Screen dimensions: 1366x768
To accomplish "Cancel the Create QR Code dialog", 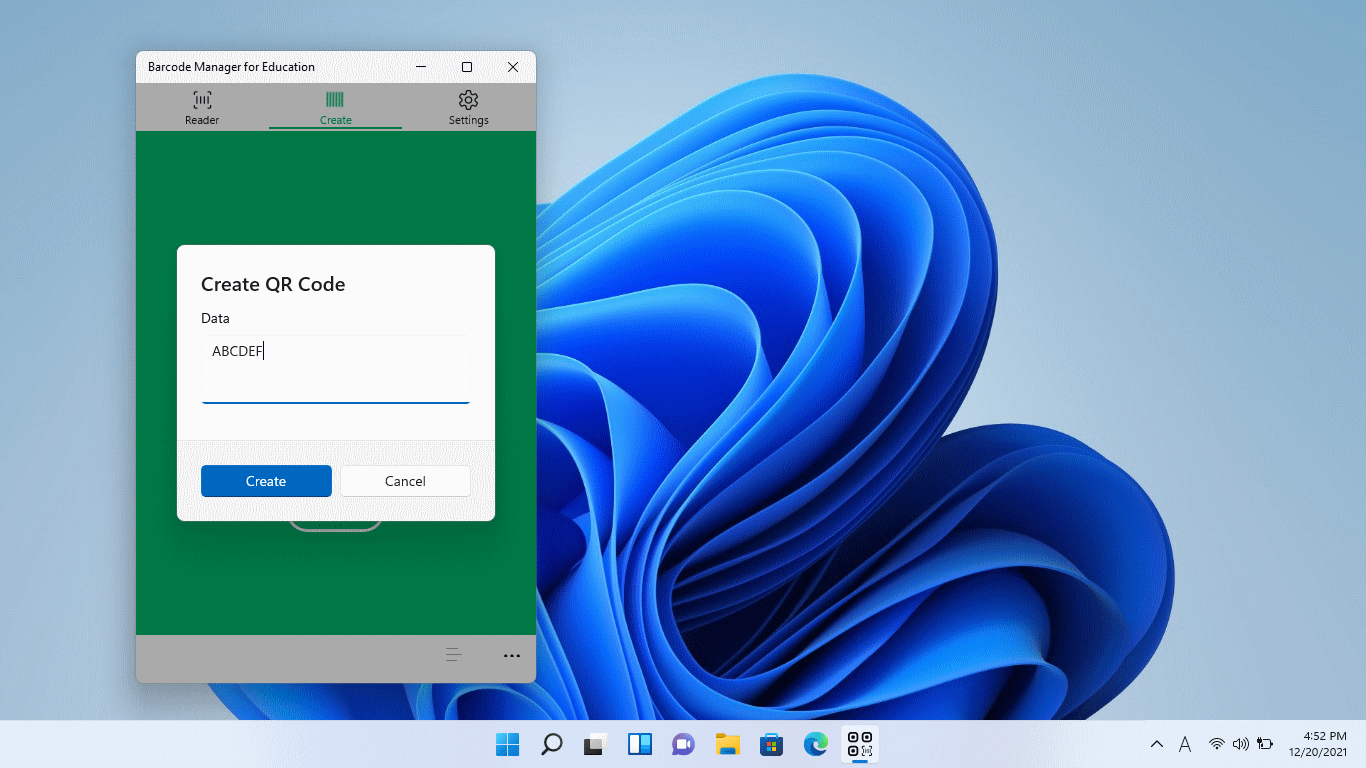I will pyautogui.click(x=405, y=481).
